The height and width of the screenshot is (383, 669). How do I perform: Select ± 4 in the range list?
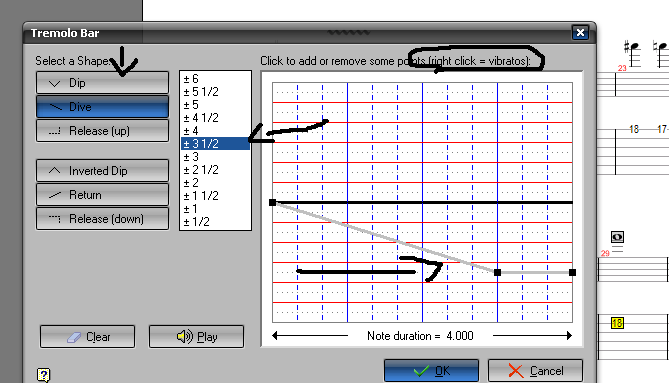click(x=215, y=131)
